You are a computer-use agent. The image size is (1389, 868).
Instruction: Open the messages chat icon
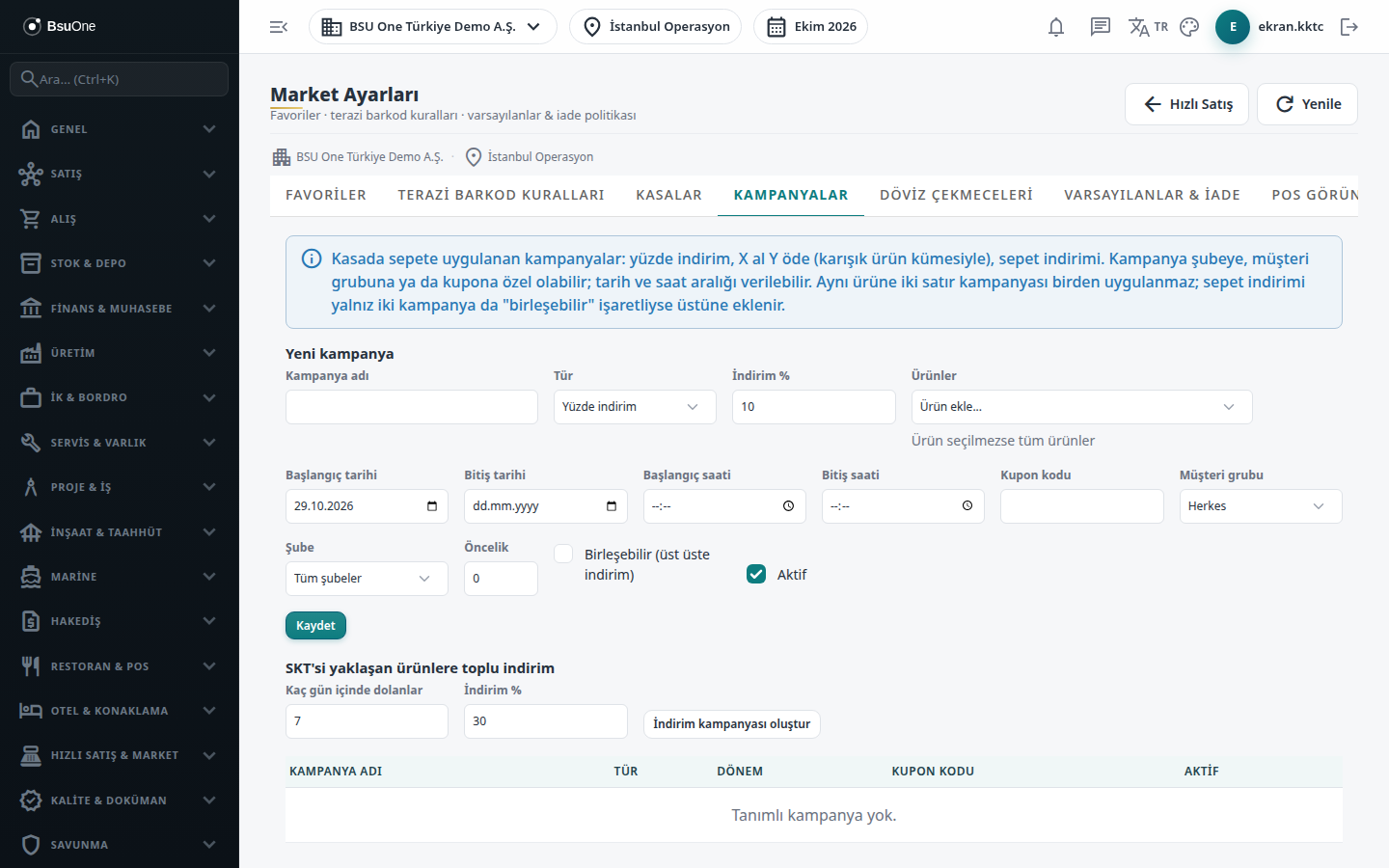[x=1101, y=27]
